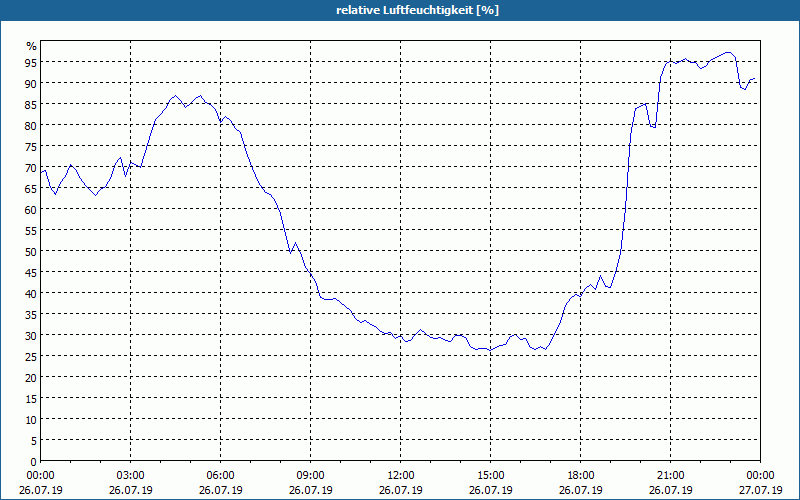The height and width of the screenshot is (500, 800).
Task: Pick the y-axis value '10'
Action: click(30, 419)
